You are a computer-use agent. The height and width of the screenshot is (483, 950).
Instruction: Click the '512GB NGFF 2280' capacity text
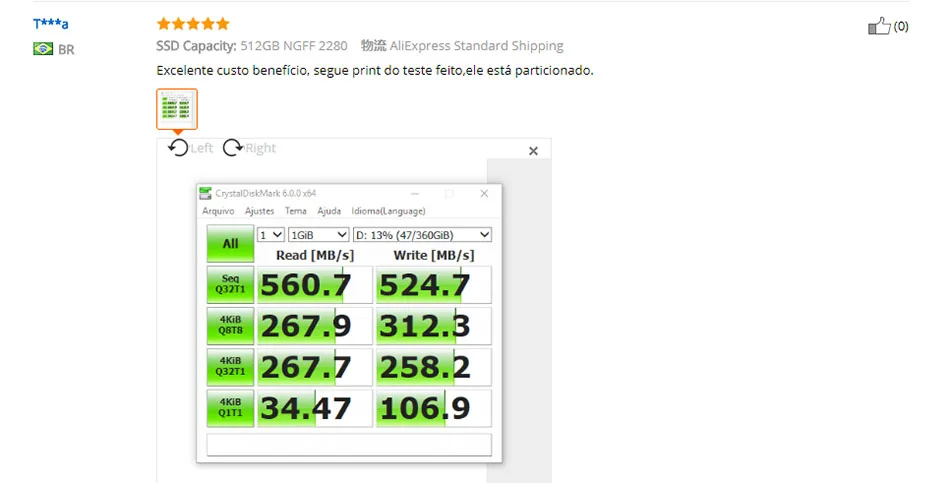[x=294, y=46]
